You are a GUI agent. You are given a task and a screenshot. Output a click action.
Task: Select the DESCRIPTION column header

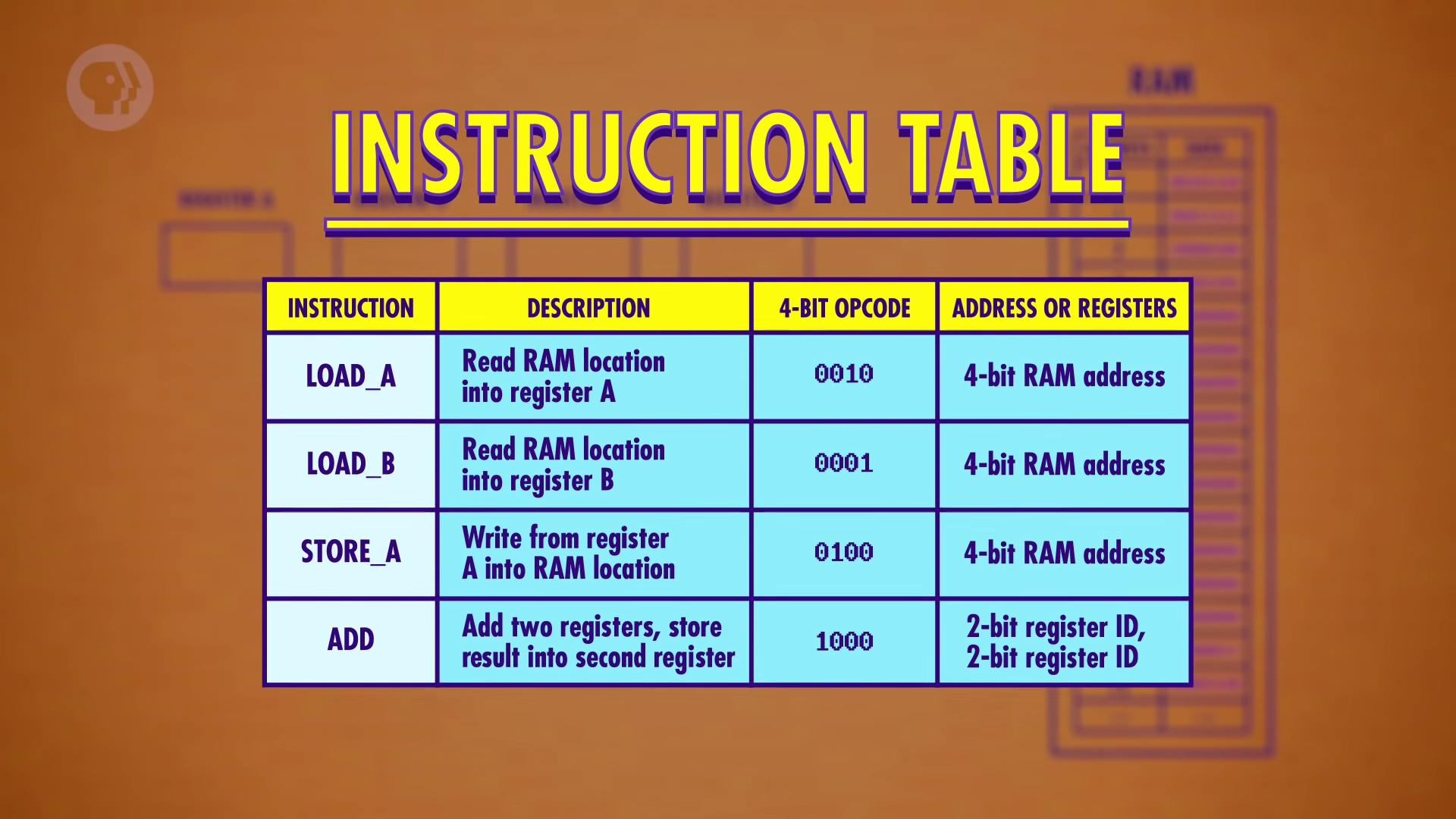pyautogui.click(x=589, y=308)
